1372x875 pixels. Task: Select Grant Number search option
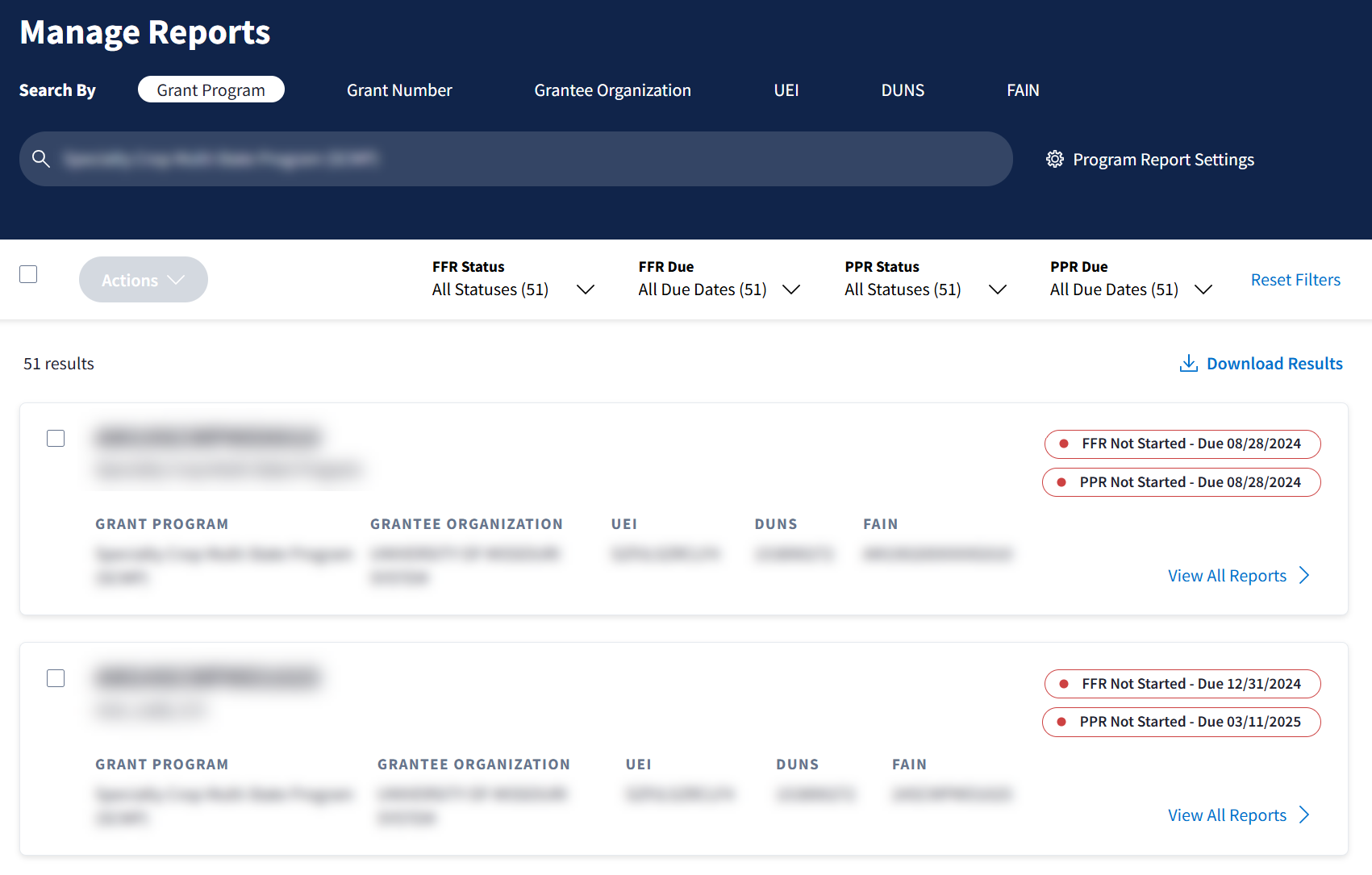tap(399, 90)
